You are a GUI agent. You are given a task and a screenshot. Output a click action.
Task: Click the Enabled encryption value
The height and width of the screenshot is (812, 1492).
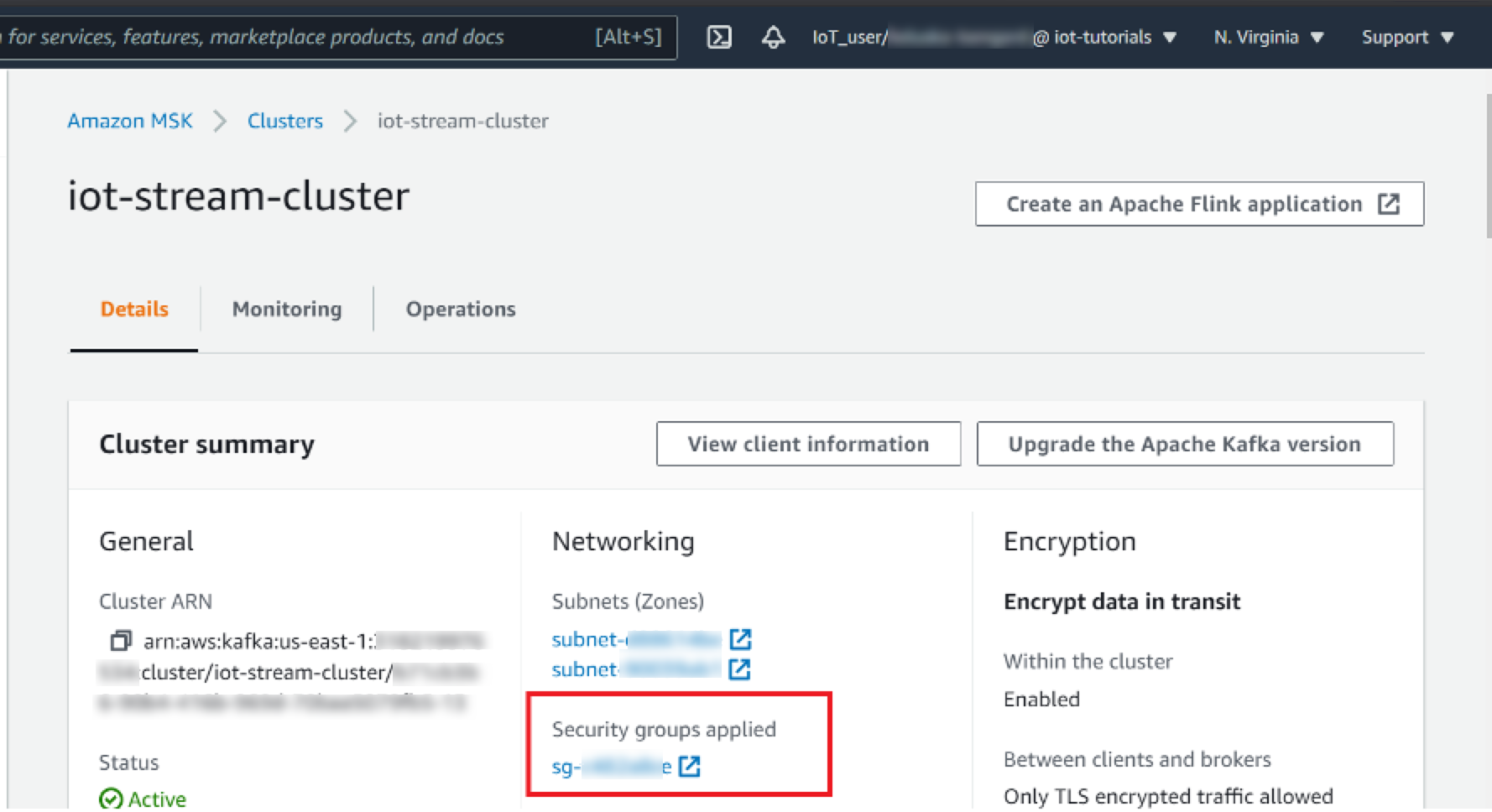1041,699
